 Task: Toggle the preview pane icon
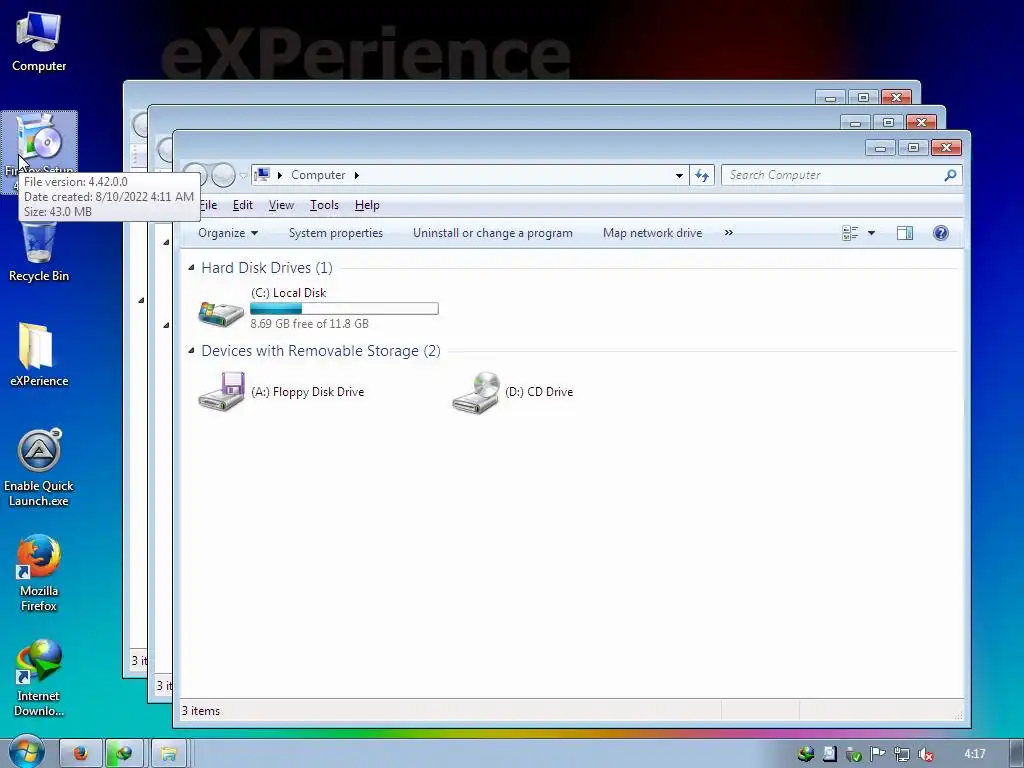[904, 233]
